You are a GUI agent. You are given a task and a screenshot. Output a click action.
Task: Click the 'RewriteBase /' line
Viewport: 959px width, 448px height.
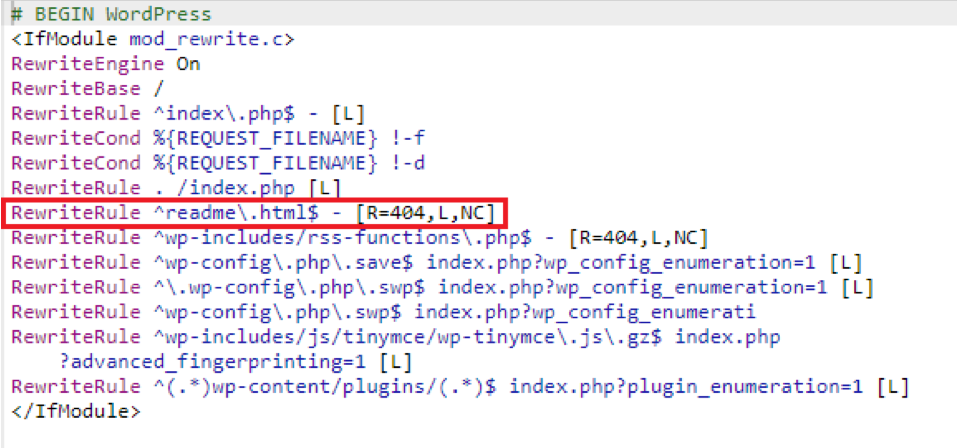tap(88, 89)
